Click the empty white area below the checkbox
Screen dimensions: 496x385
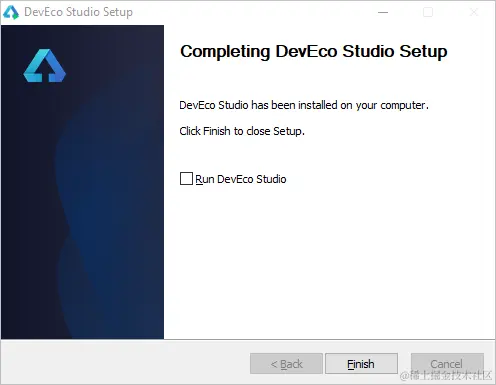pos(329,262)
